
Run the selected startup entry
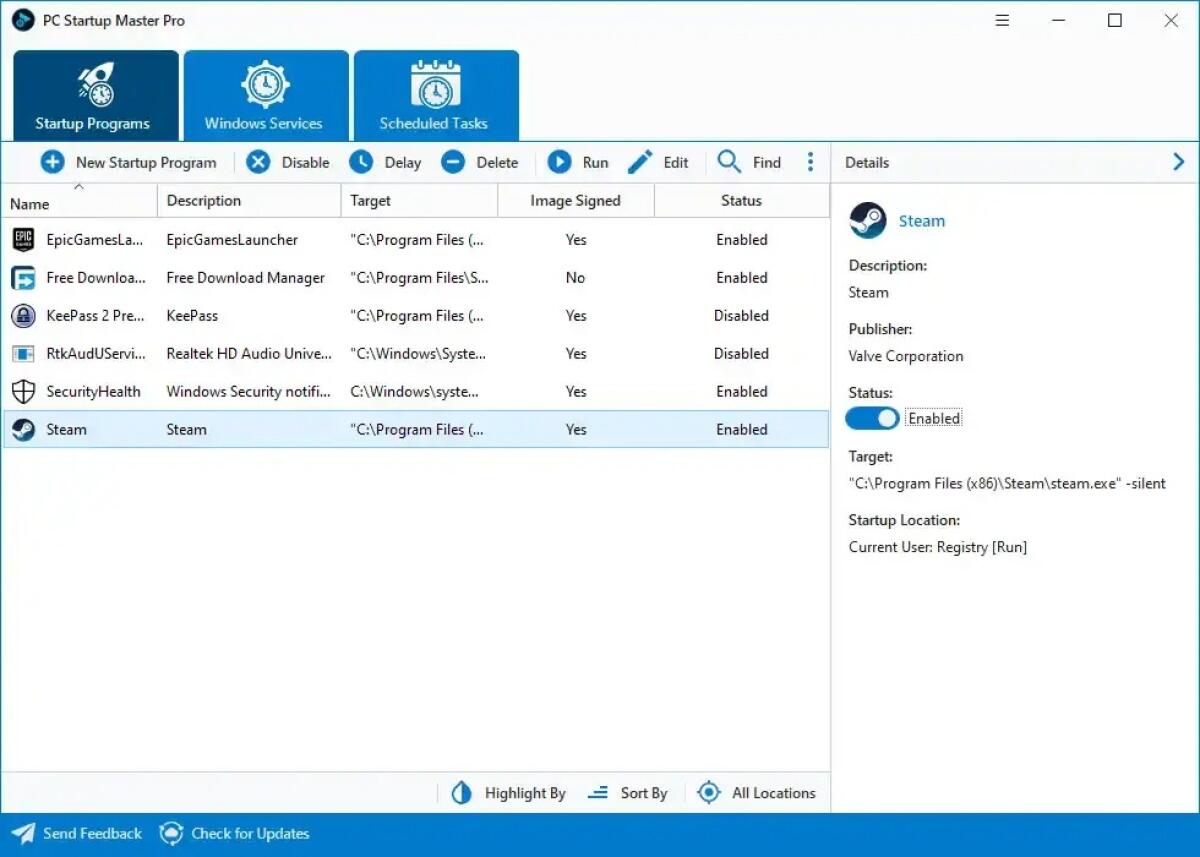561,161
